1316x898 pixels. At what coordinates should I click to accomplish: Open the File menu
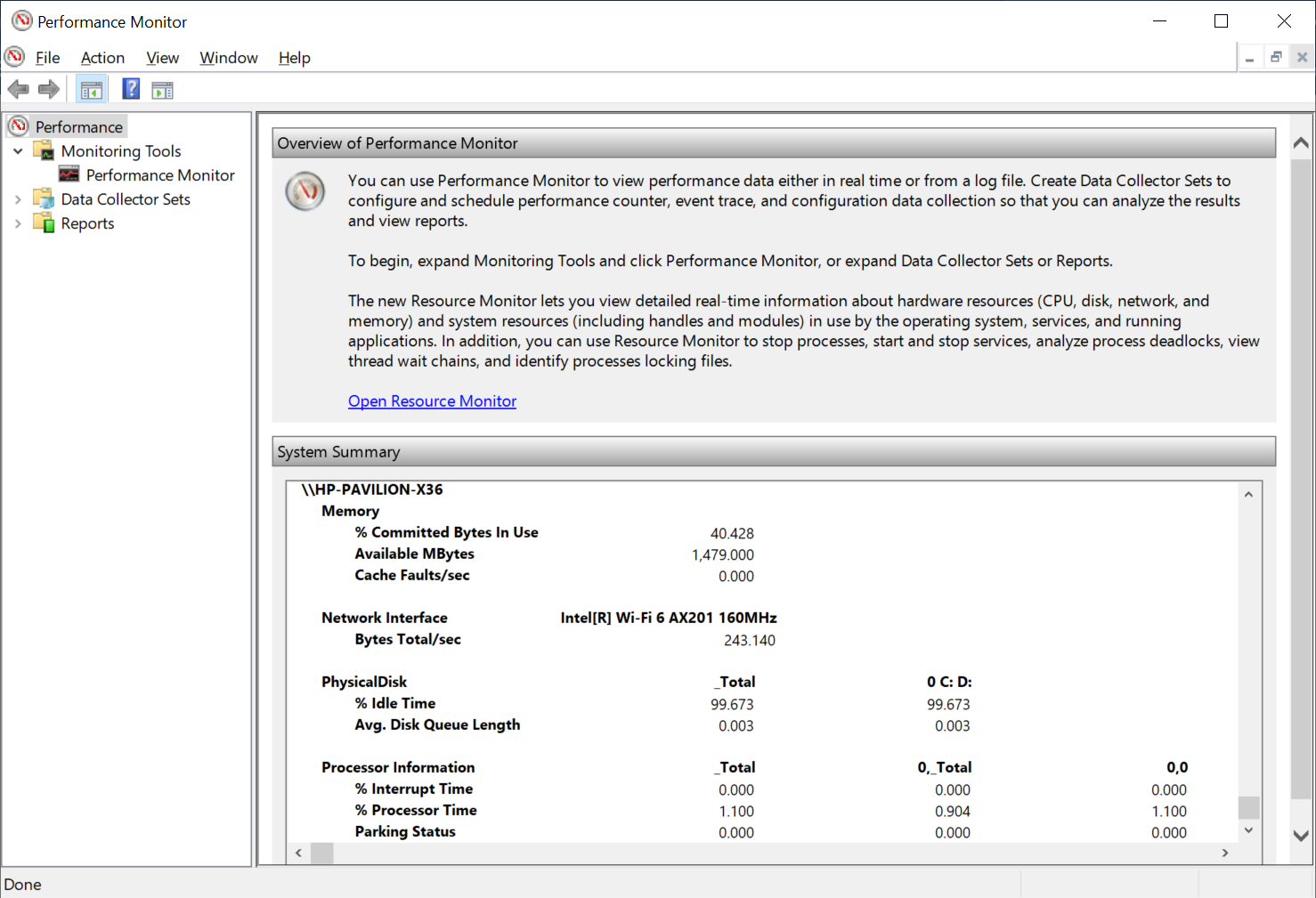click(x=47, y=58)
